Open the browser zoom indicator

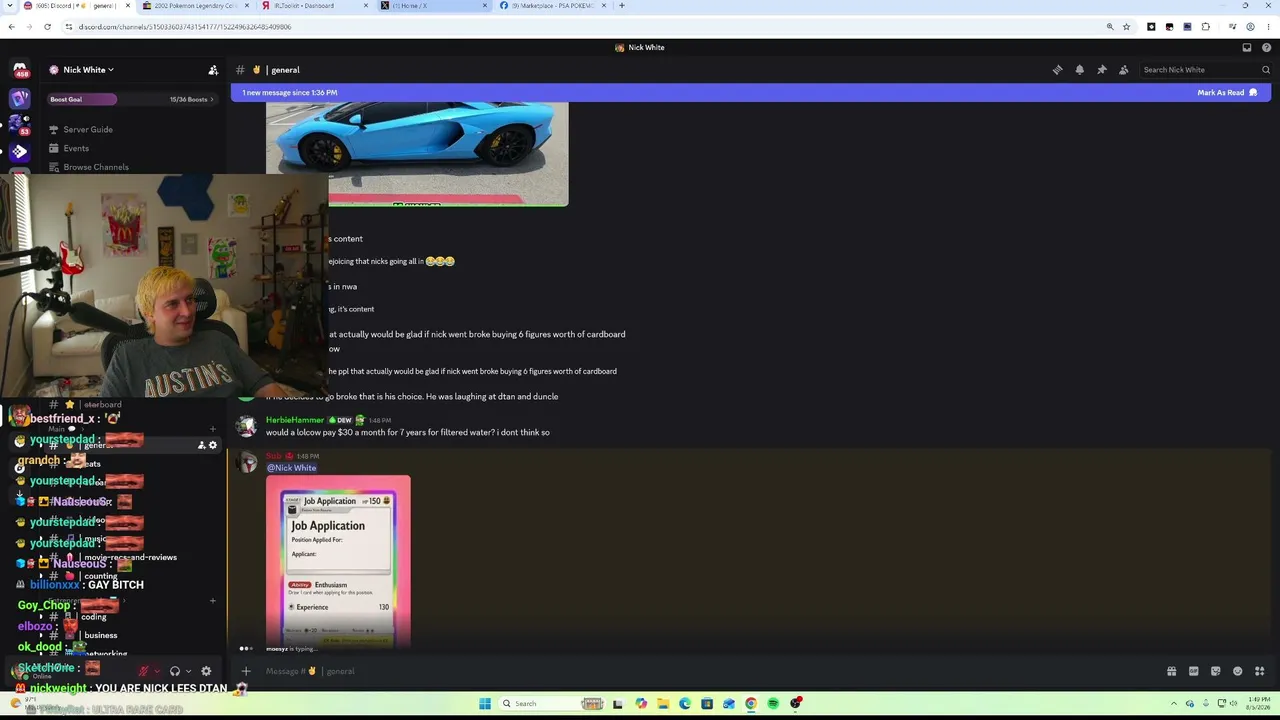point(1109,27)
